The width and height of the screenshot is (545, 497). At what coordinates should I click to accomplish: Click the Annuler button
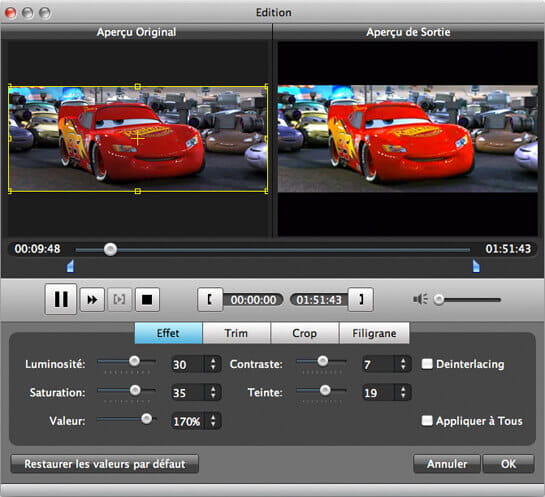[447, 464]
